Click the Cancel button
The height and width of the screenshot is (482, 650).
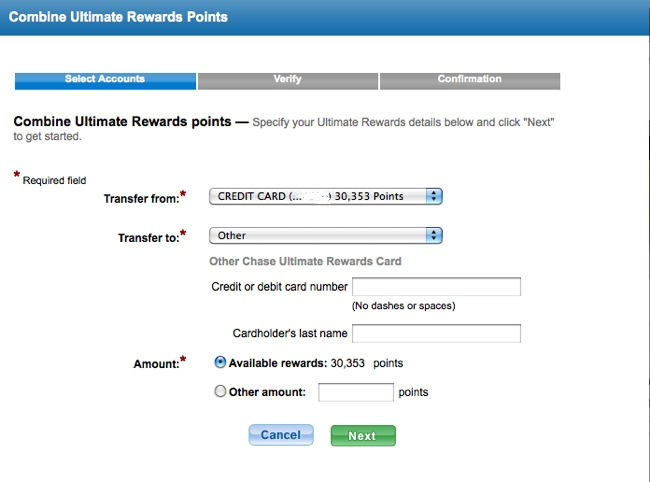[281, 435]
